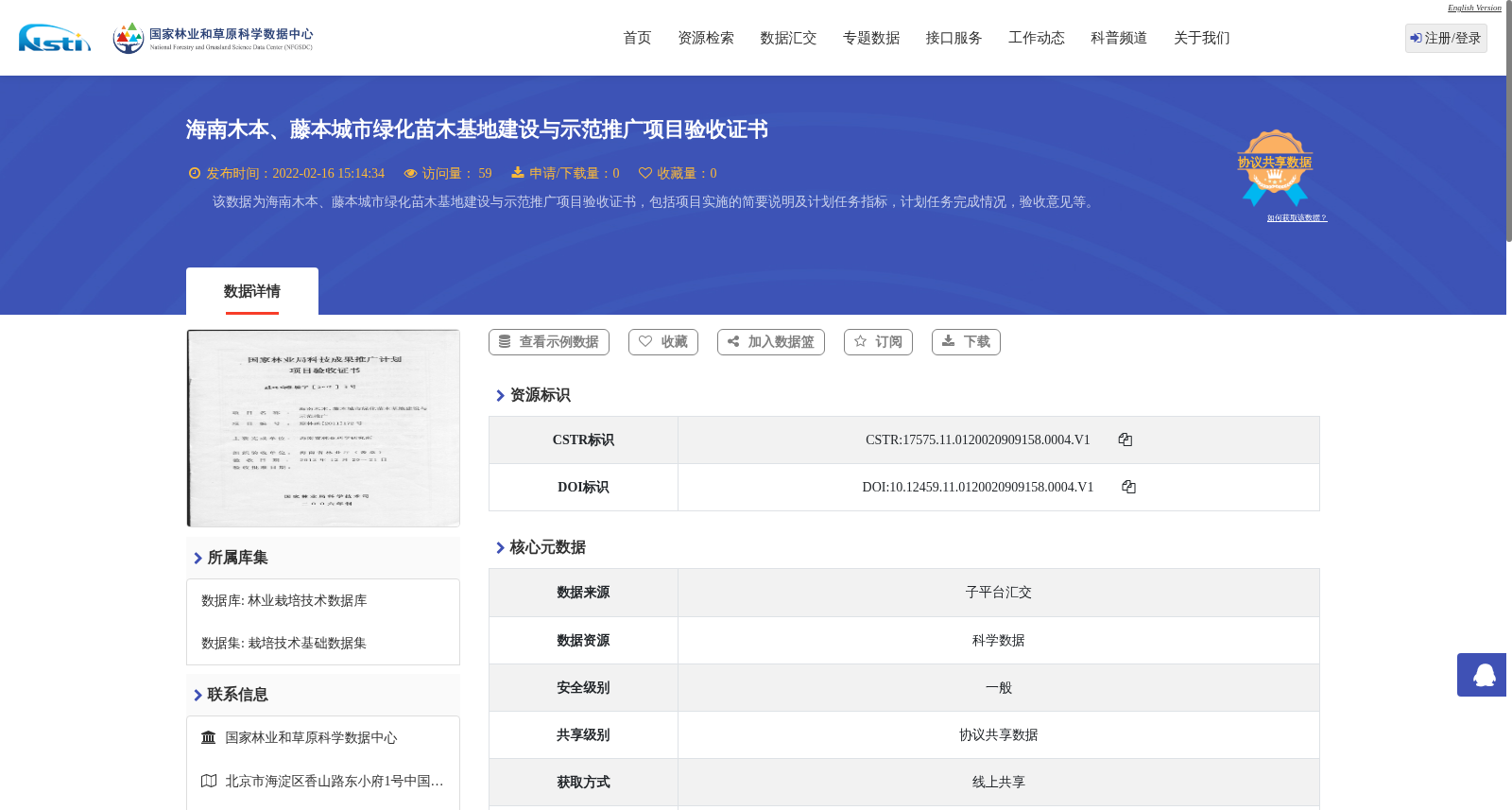Open the 如何获取该数据 help link
Viewport: 1512px width, 810px height.
pyautogui.click(x=1297, y=218)
